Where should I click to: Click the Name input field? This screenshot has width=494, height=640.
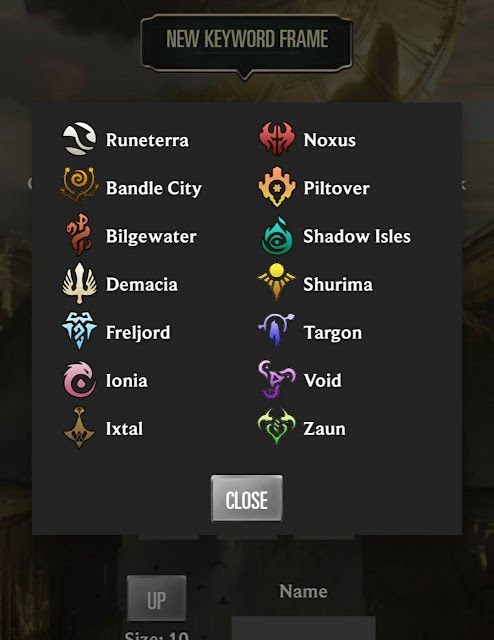[x=303, y=628]
